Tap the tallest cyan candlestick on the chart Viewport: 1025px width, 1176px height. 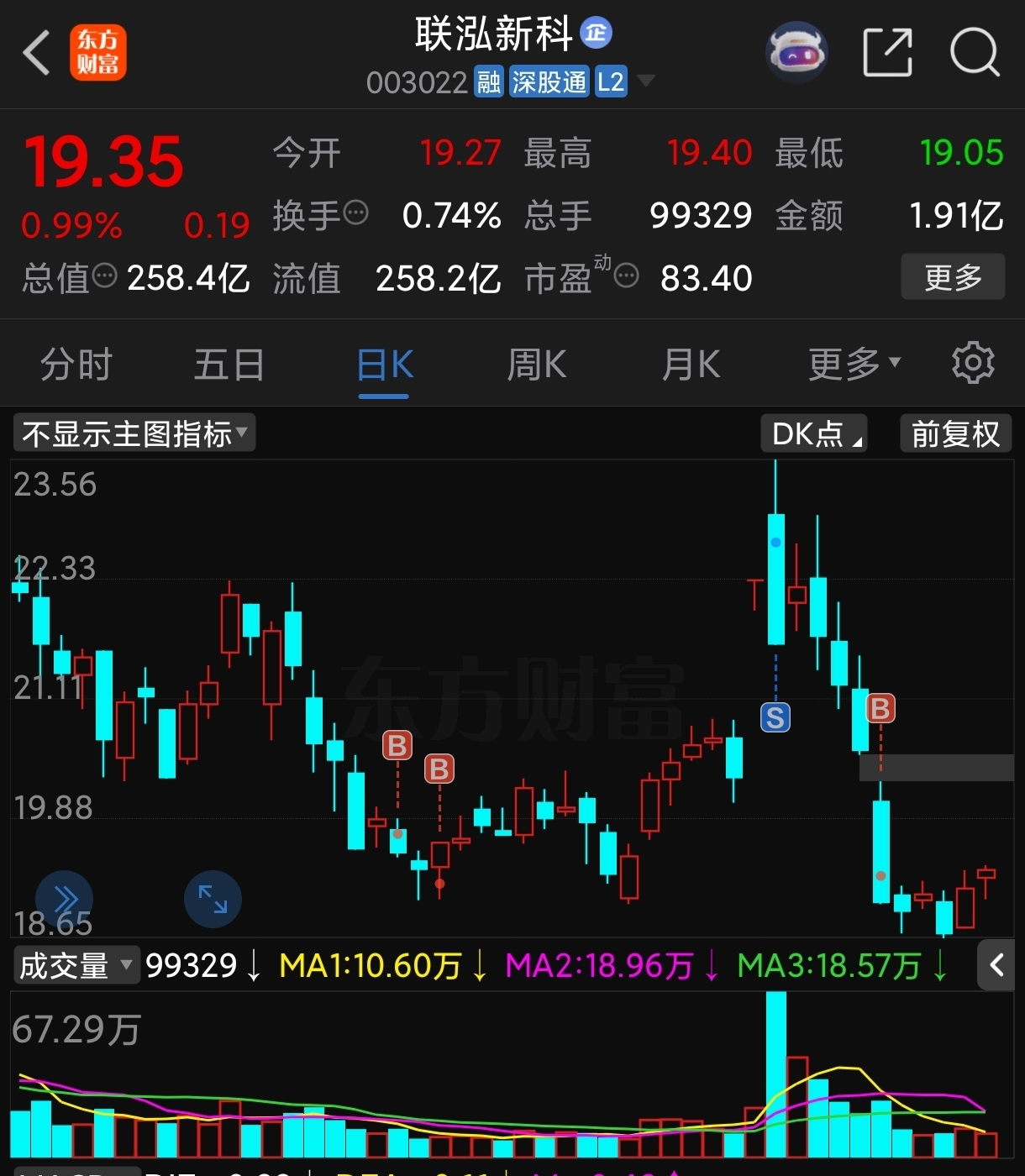775,579
